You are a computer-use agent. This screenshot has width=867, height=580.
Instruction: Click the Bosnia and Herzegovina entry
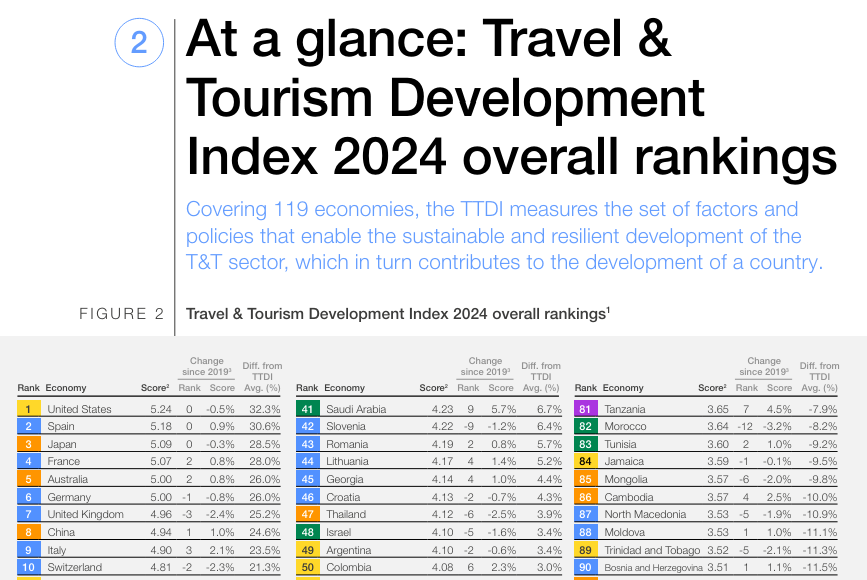[654, 567]
